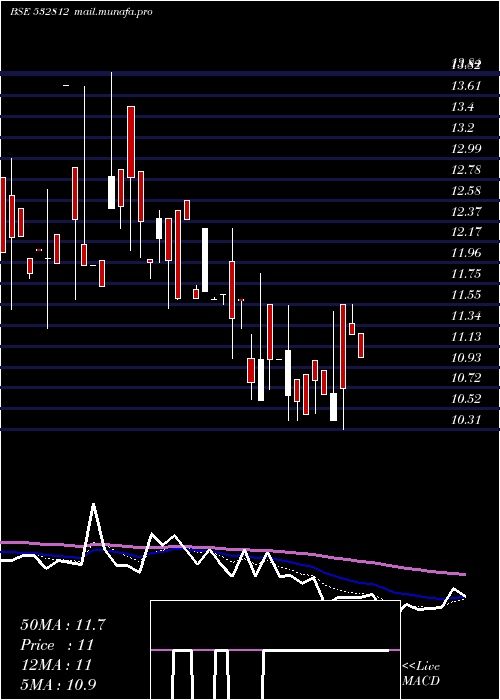This screenshot has width=500, height=700.
Task: Click the 11.75 price axis label
Action: (x=466, y=274)
